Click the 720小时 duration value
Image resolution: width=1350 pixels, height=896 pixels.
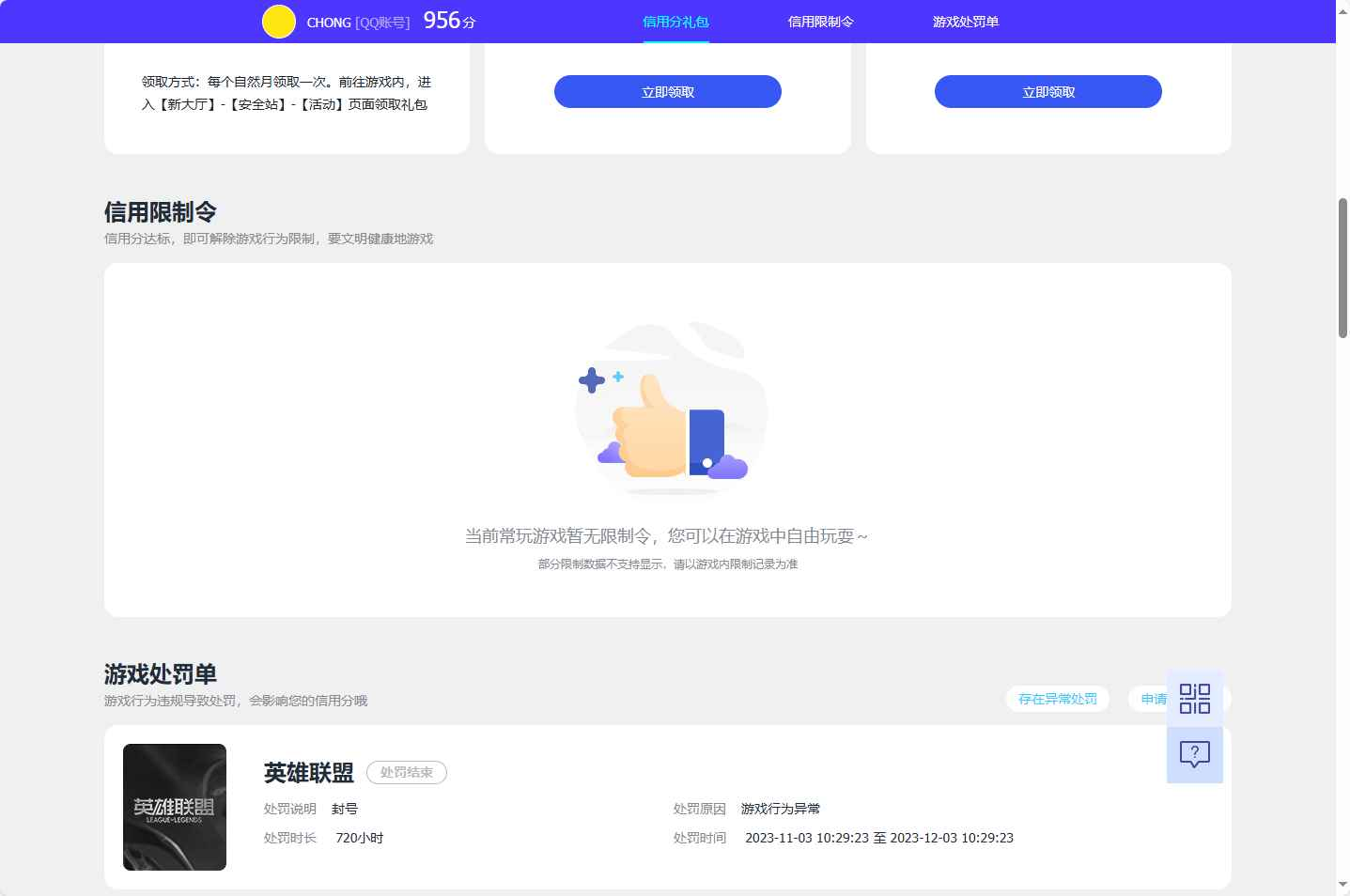click(359, 838)
